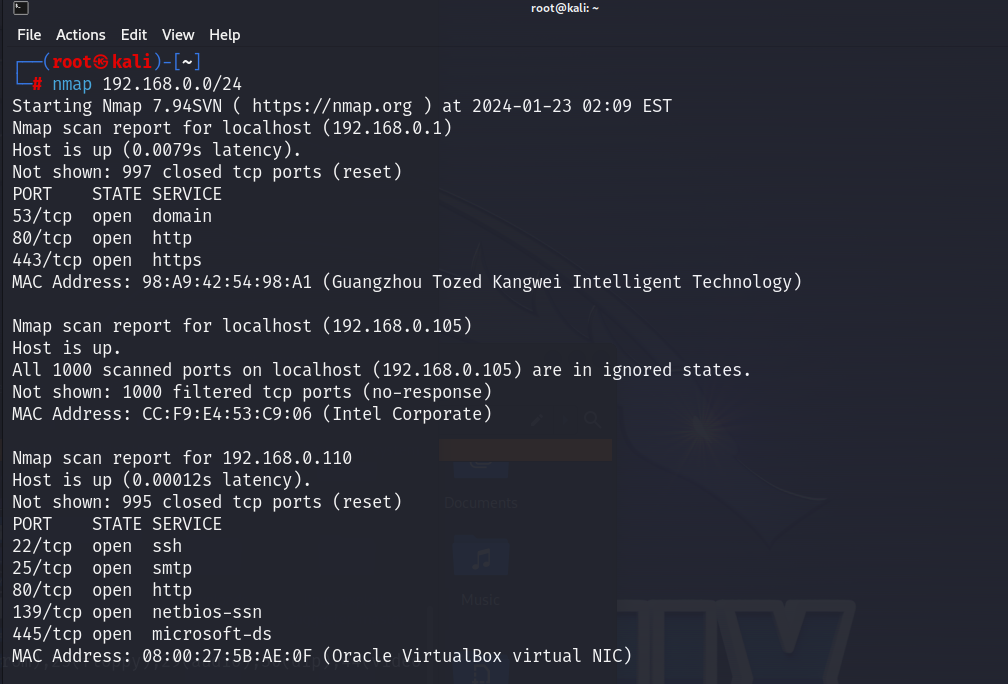Click the 192.168.0.0/24 command argument
This screenshot has width=1008, height=684.
point(172,84)
